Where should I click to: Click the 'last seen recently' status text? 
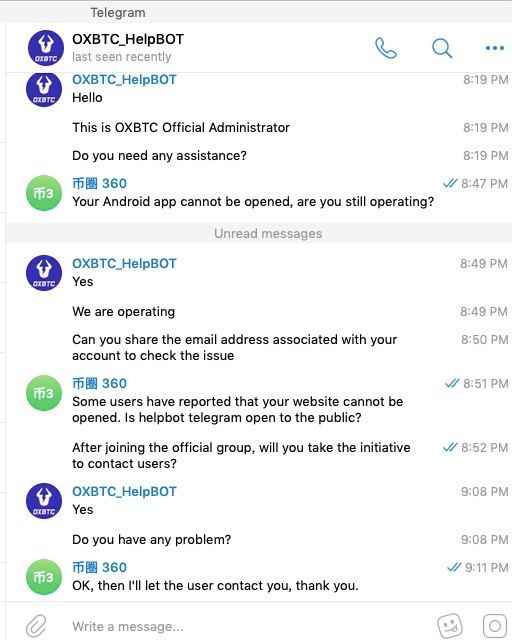click(122, 57)
